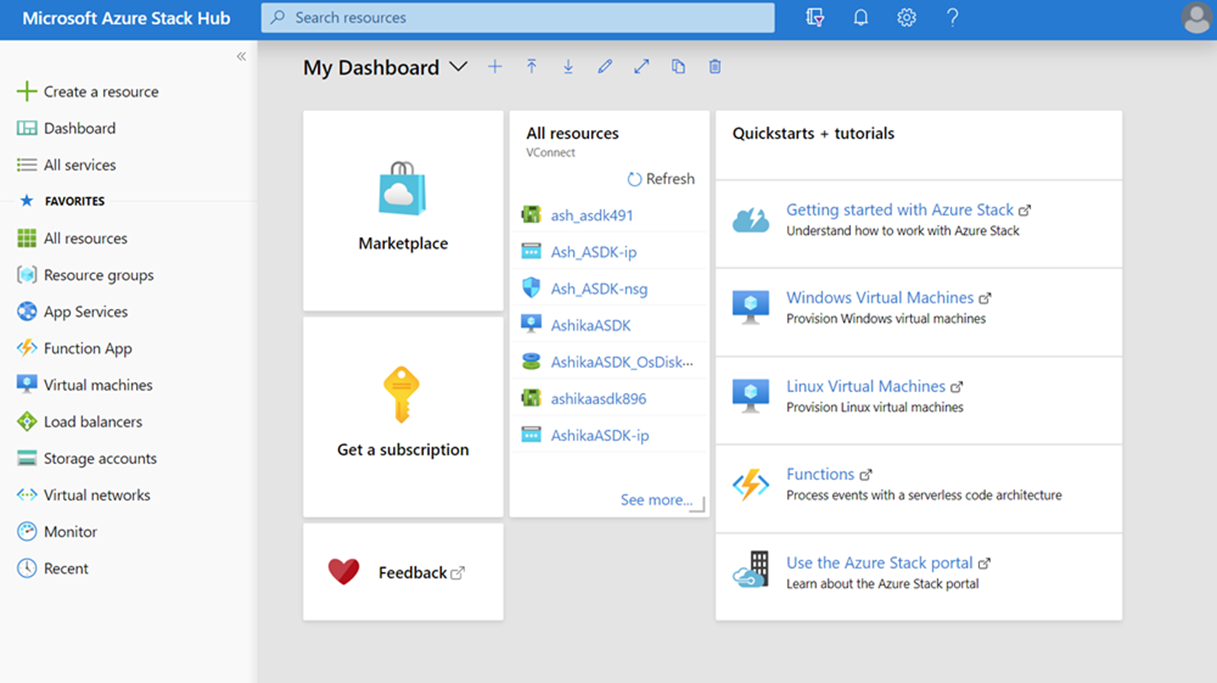Click the FAVORITES star header
The image size is (1217, 683).
[x=62, y=201]
